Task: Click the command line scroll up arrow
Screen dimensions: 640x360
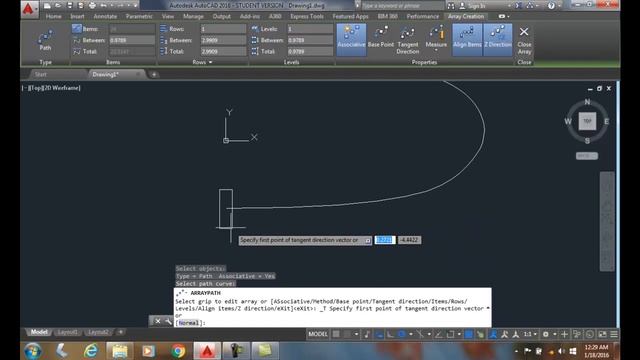Action: [x=488, y=308]
